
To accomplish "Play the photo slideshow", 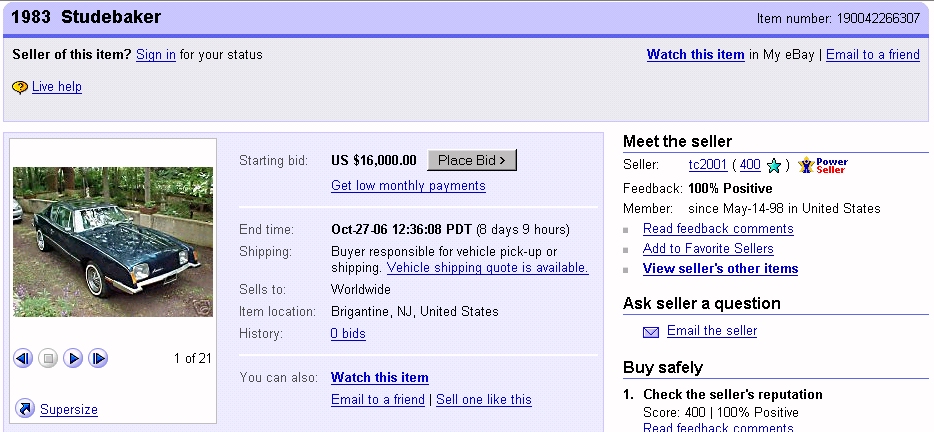I will [x=73, y=358].
